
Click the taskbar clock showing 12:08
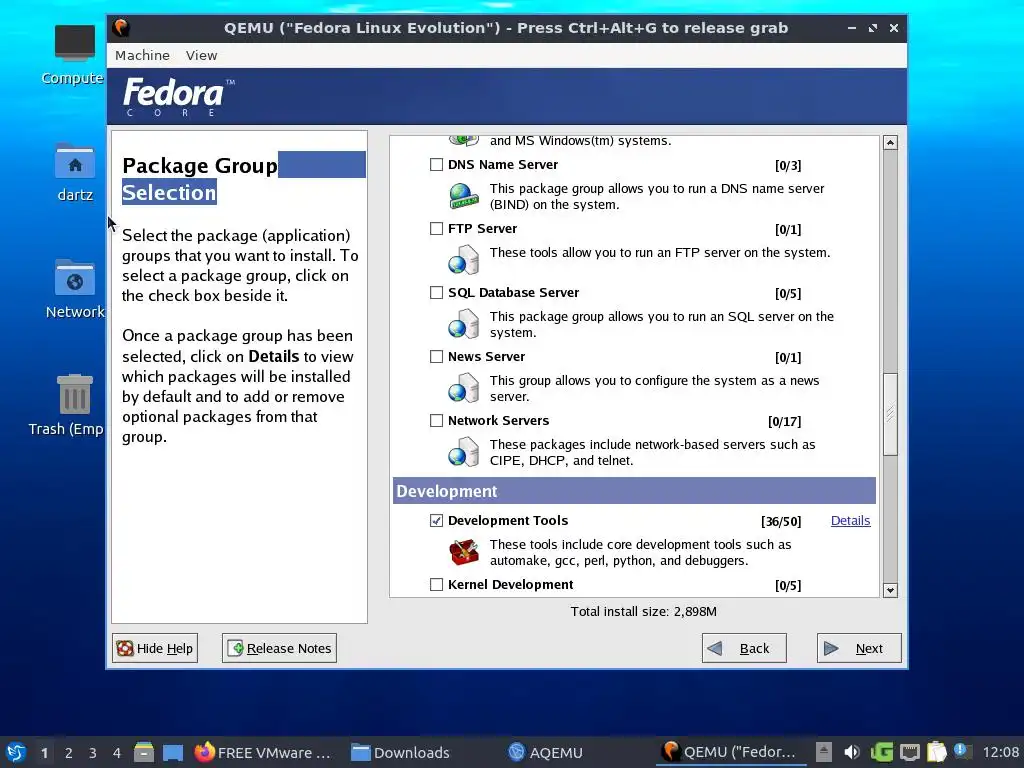[1000, 752]
